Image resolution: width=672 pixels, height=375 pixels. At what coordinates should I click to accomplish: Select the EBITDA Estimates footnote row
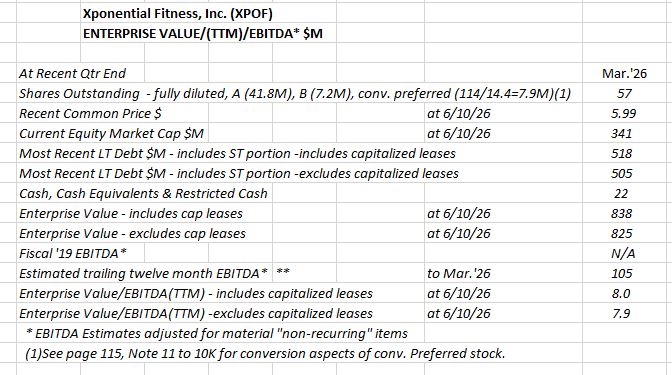click(x=216, y=333)
